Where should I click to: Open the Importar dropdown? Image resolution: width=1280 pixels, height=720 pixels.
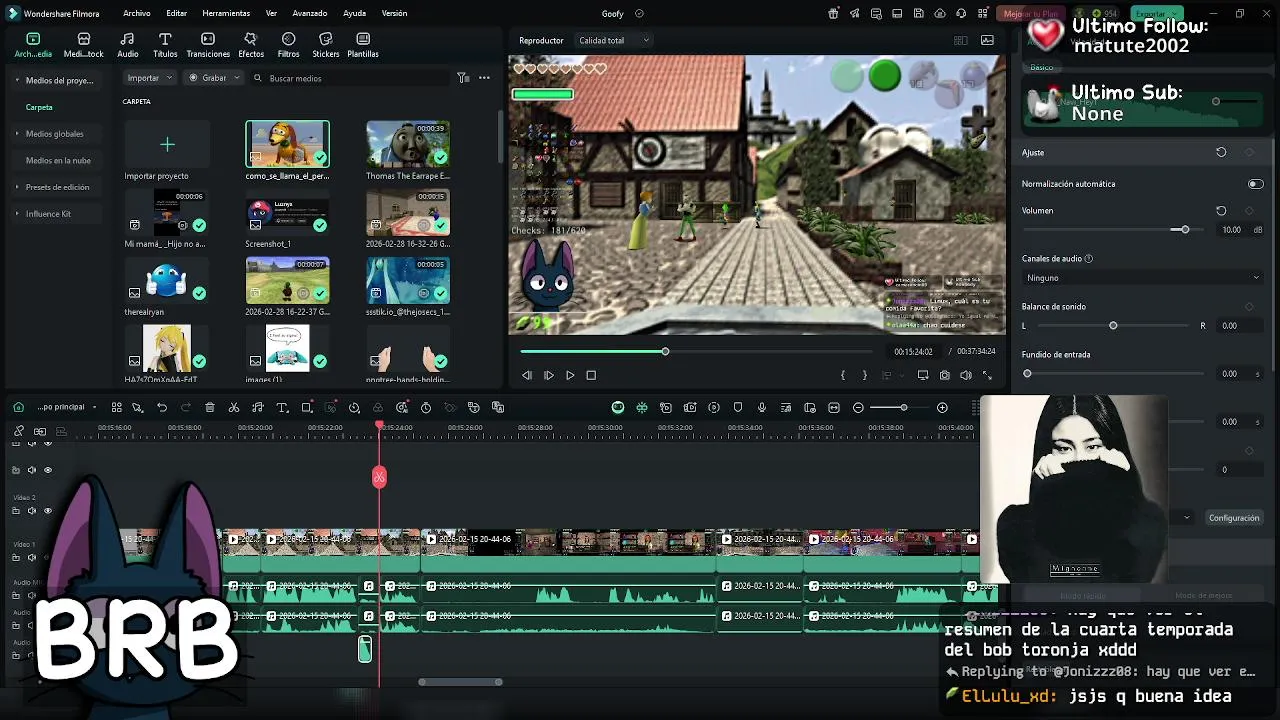150,78
